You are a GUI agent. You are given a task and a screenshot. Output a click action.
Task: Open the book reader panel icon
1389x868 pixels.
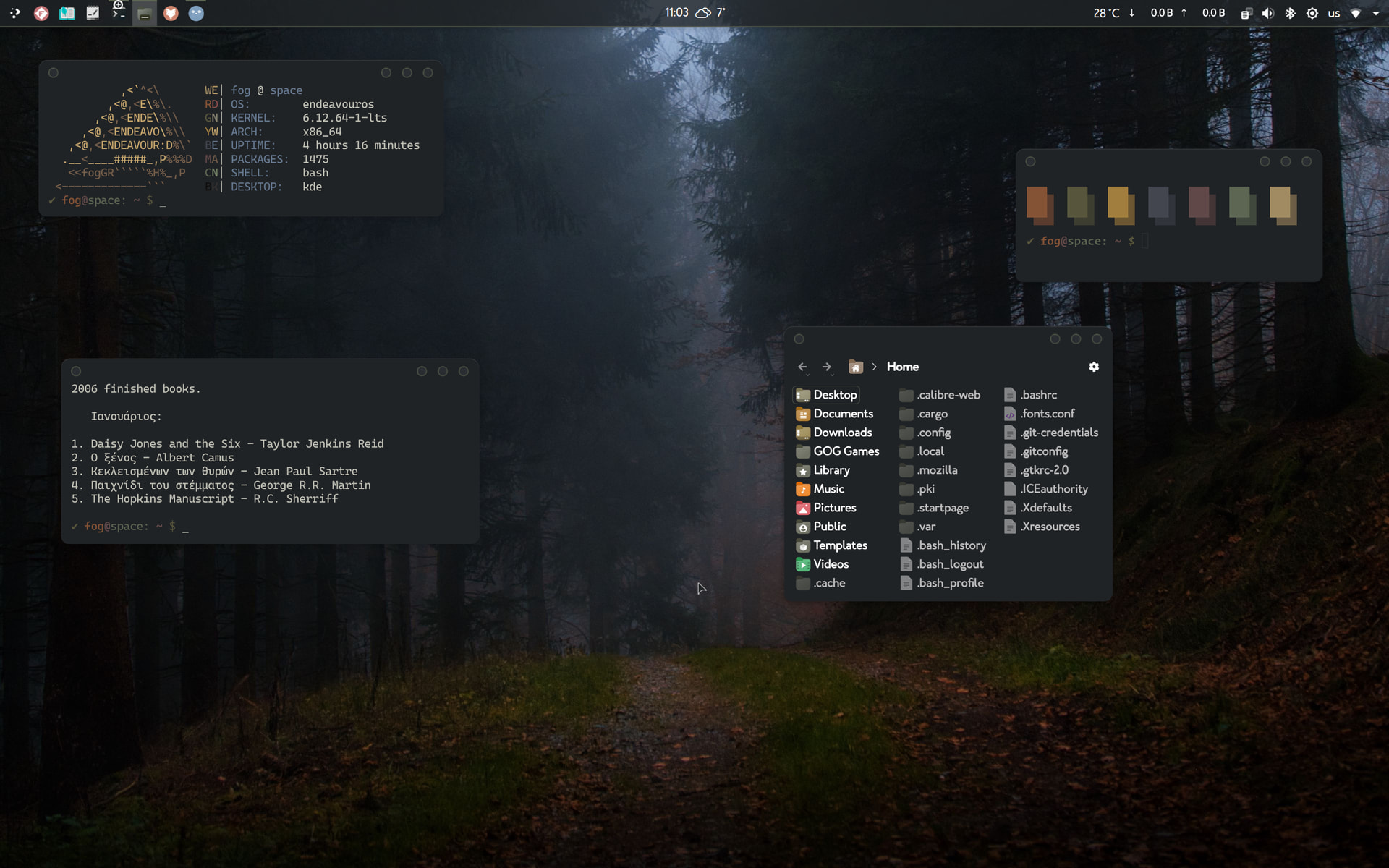click(67, 13)
